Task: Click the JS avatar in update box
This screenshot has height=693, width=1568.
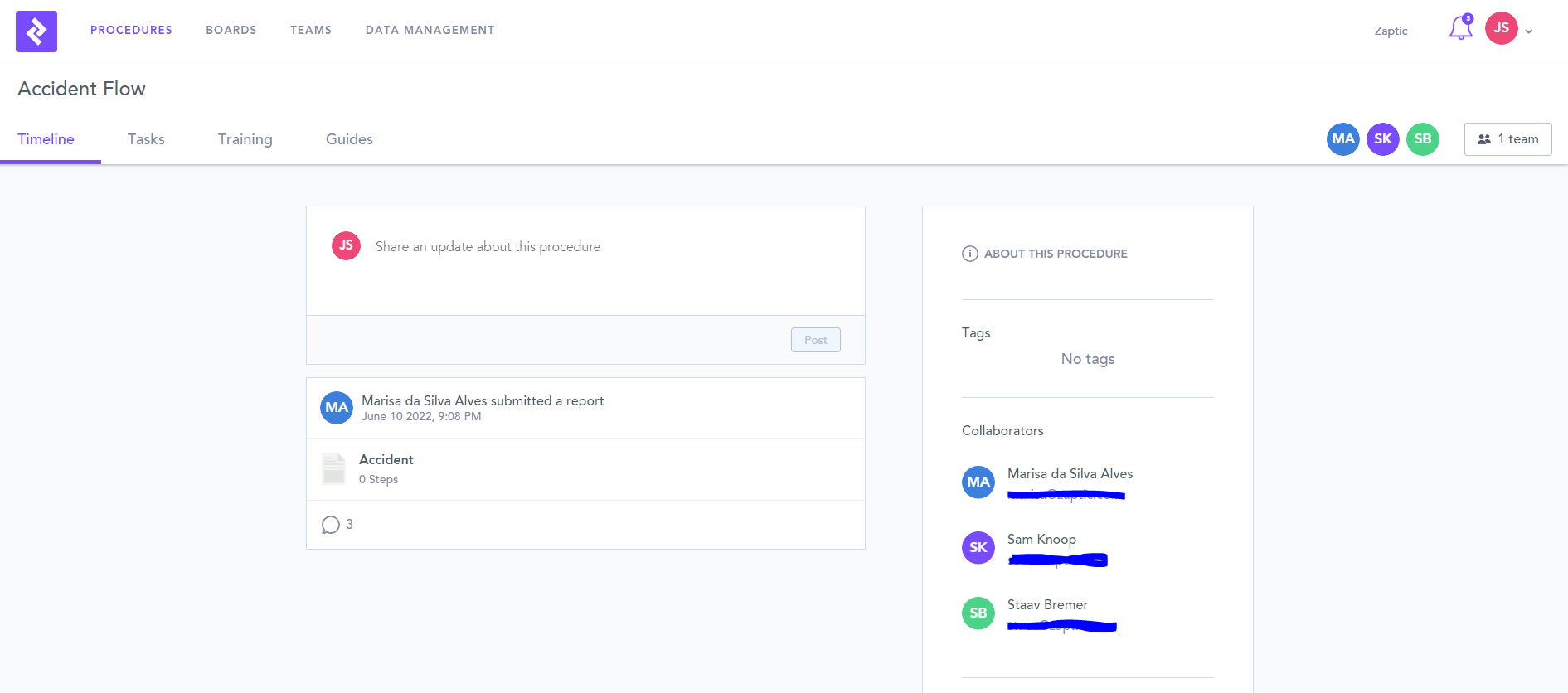Action: pyautogui.click(x=346, y=245)
